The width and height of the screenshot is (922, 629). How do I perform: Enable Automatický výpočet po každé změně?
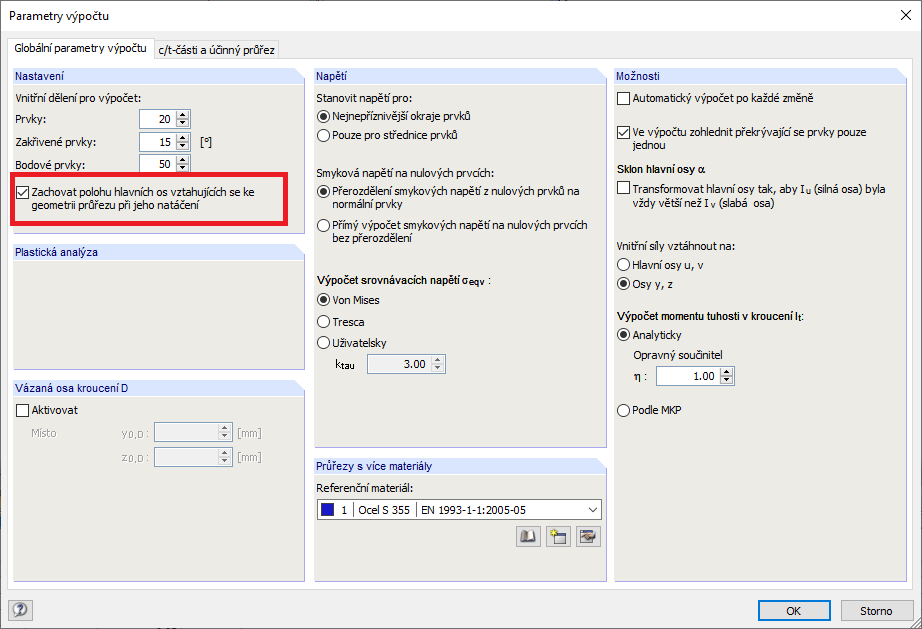(623, 98)
